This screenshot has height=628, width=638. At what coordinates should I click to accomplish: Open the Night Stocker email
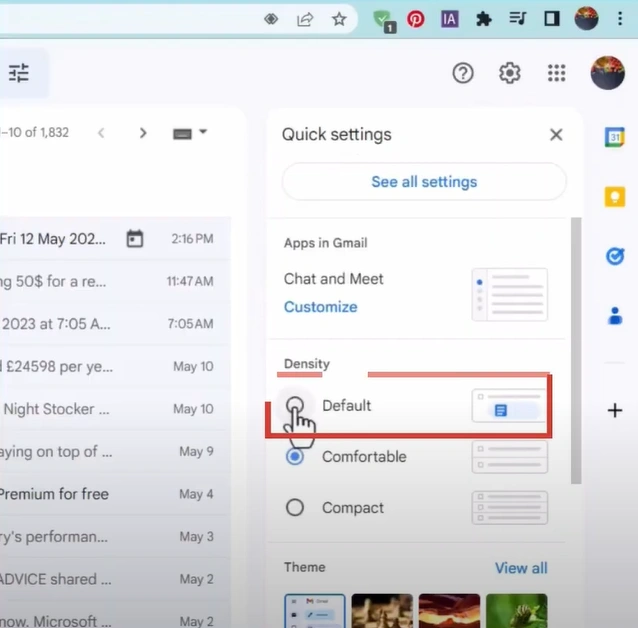coord(116,409)
